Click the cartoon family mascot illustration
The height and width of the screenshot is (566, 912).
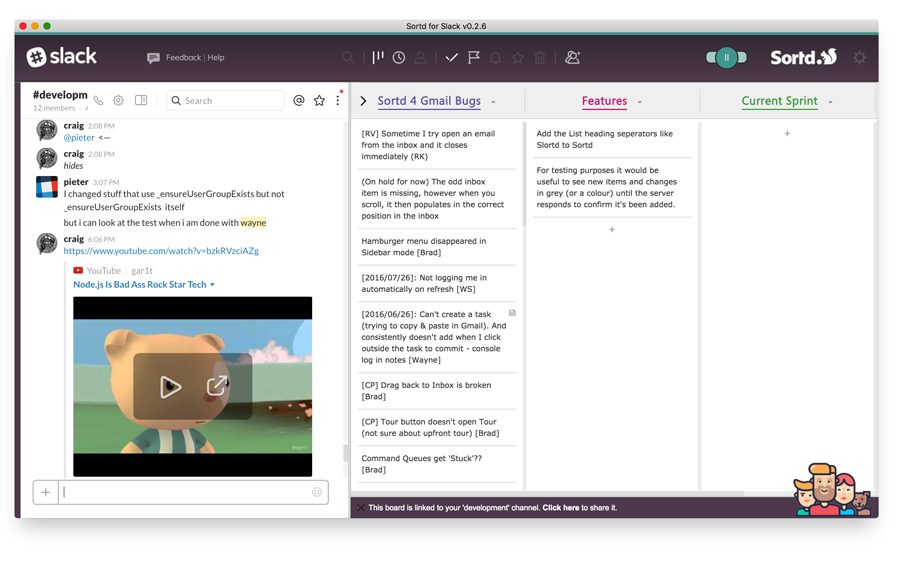[832, 490]
